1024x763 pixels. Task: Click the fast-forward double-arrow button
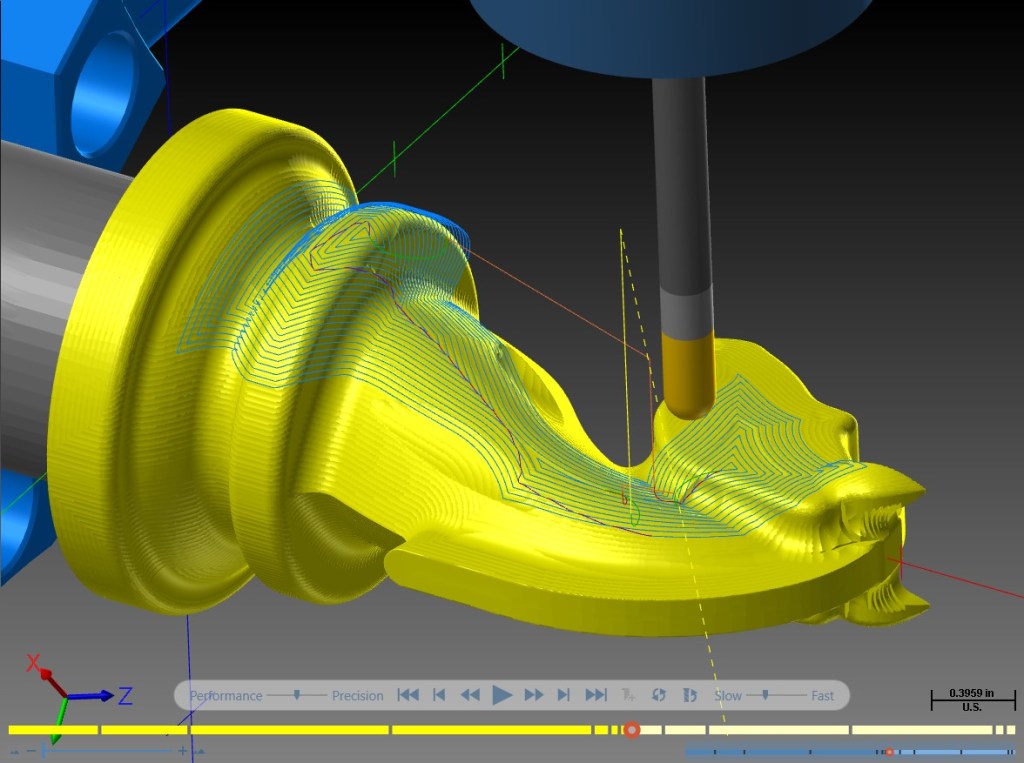pos(534,695)
